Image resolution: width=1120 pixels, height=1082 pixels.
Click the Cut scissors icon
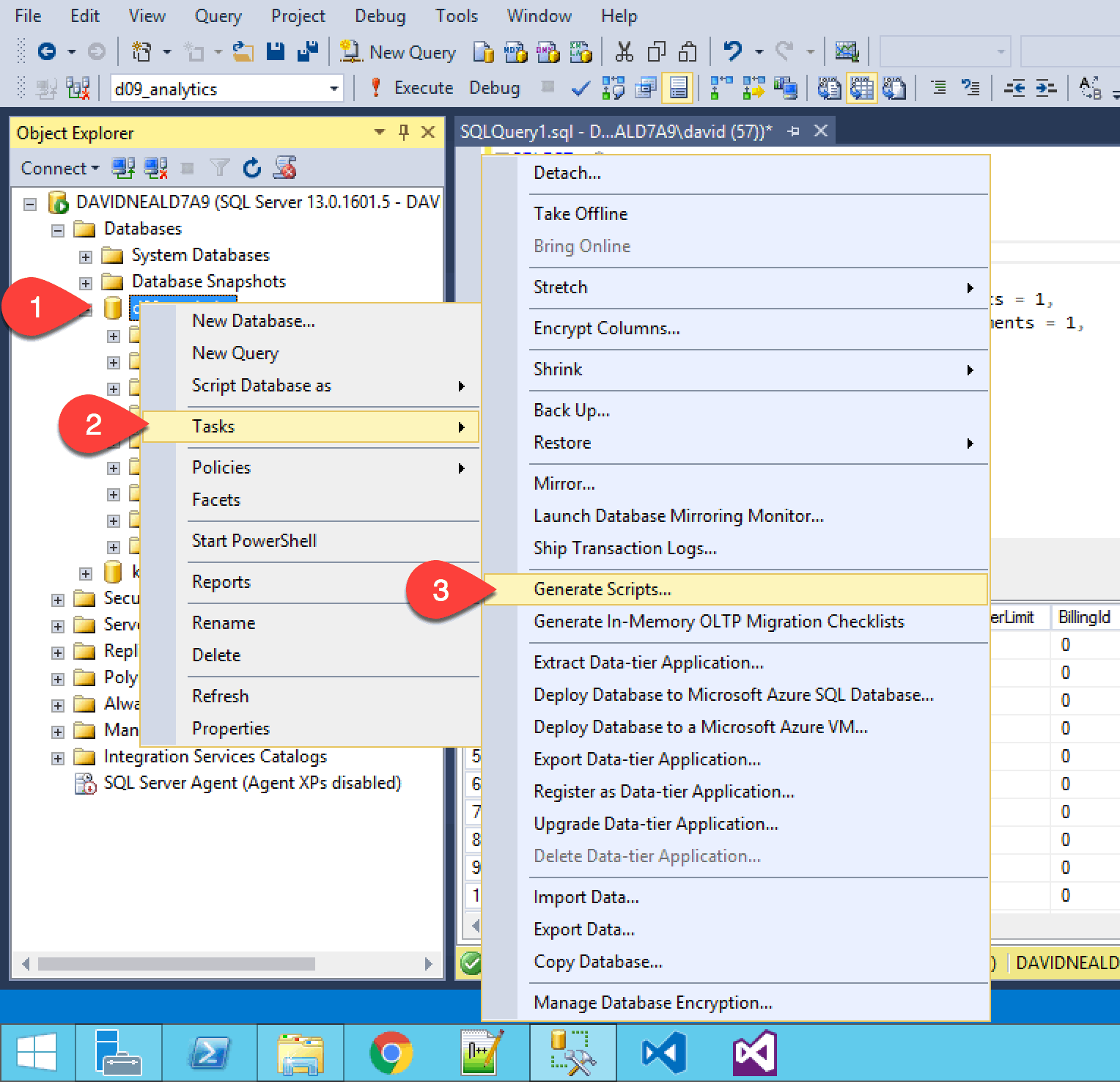(x=624, y=51)
